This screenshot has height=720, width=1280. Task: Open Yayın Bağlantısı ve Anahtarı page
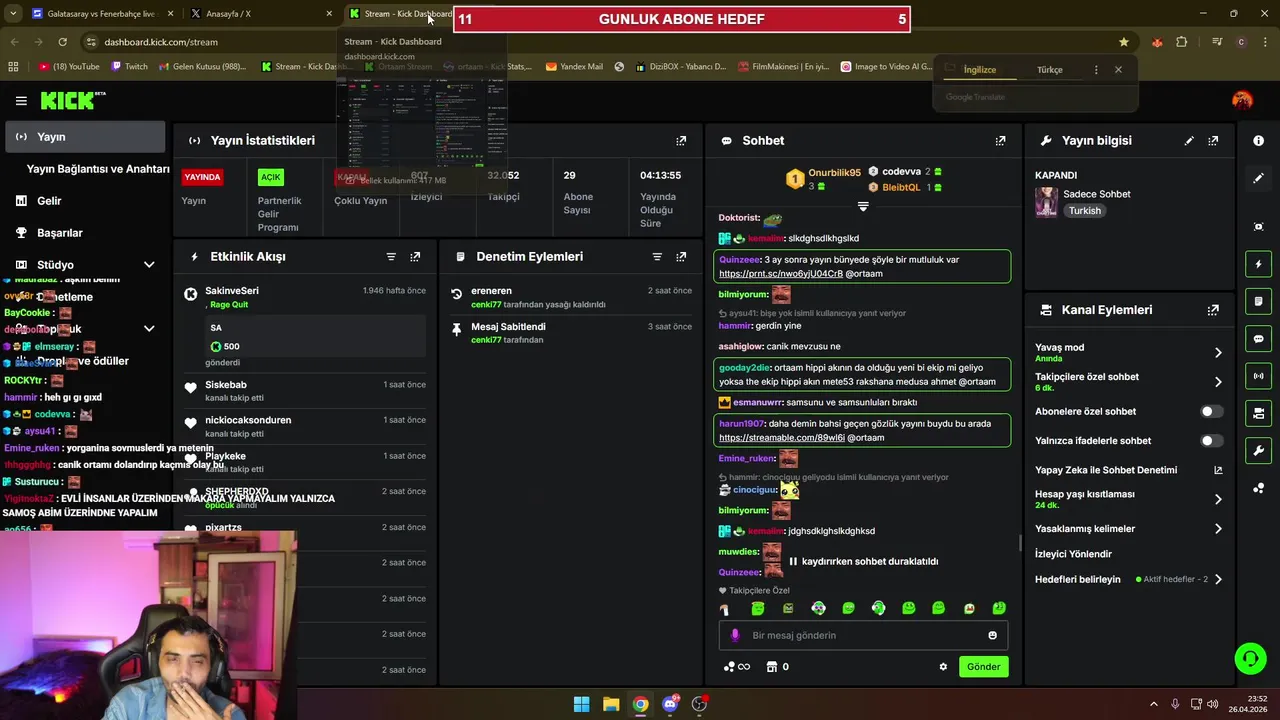tap(98, 169)
